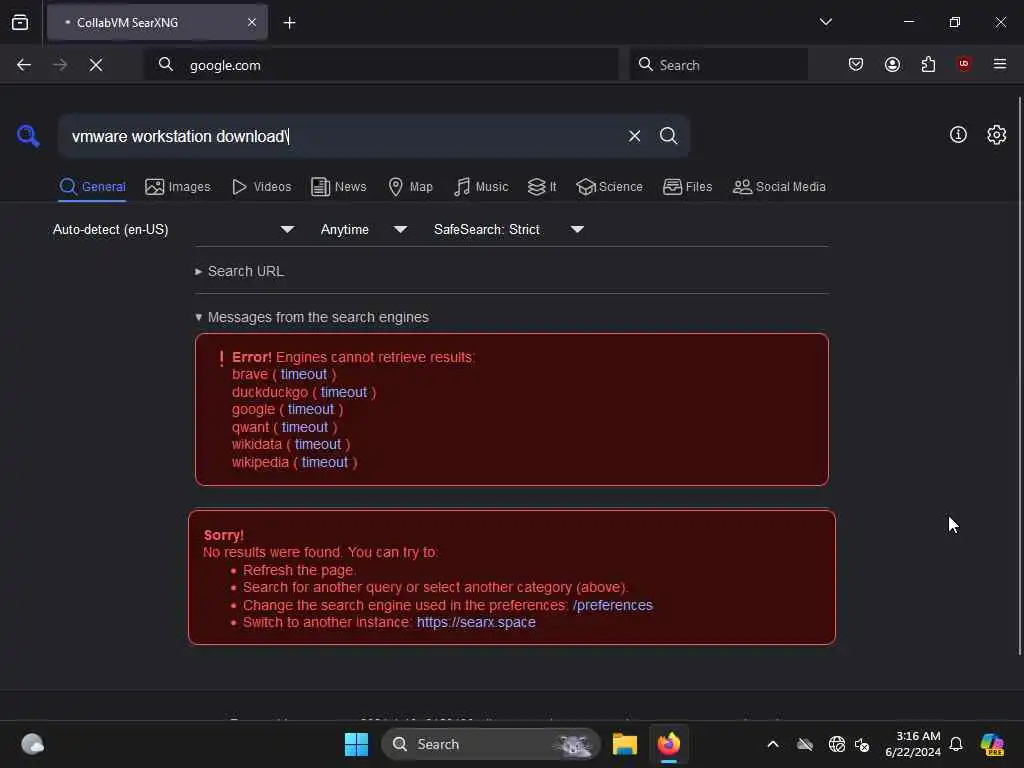Stop loading the page
The height and width of the screenshot is (768, 1024).
pos(96,65)
